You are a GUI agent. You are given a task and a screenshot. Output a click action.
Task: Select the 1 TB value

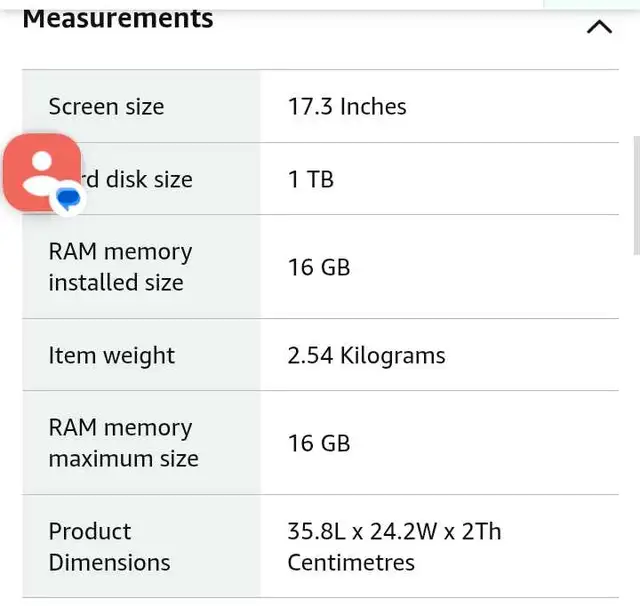point(311,180)
